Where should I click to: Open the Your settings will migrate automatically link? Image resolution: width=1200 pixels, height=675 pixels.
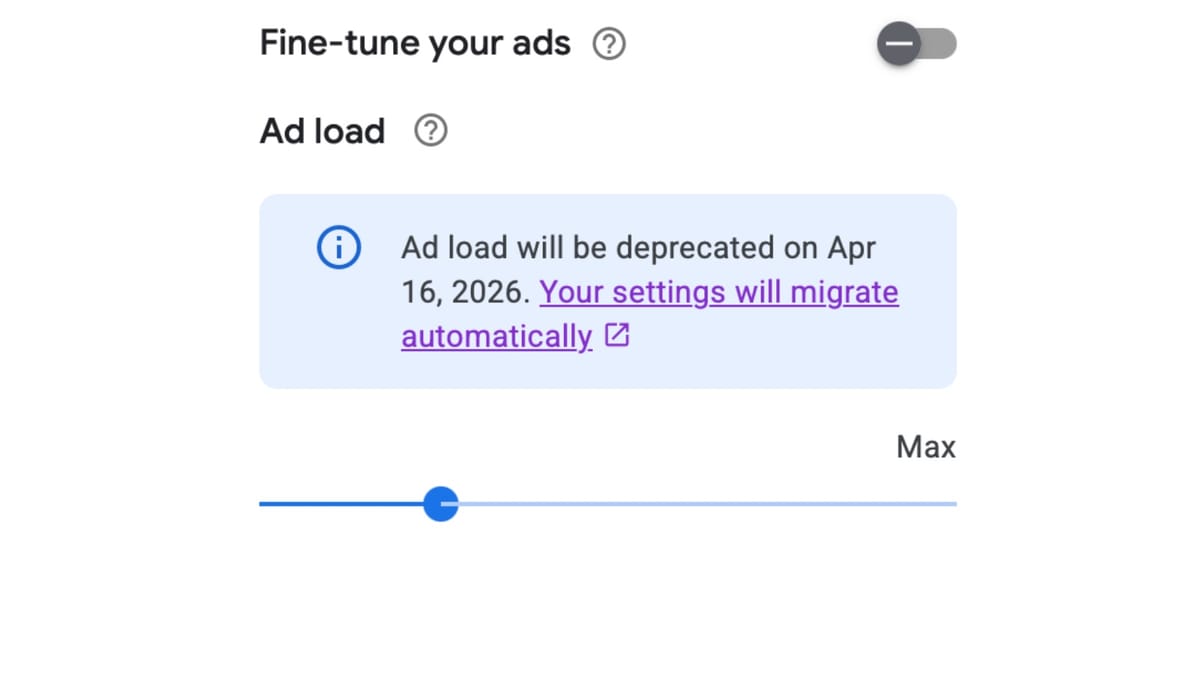(718, 291)
